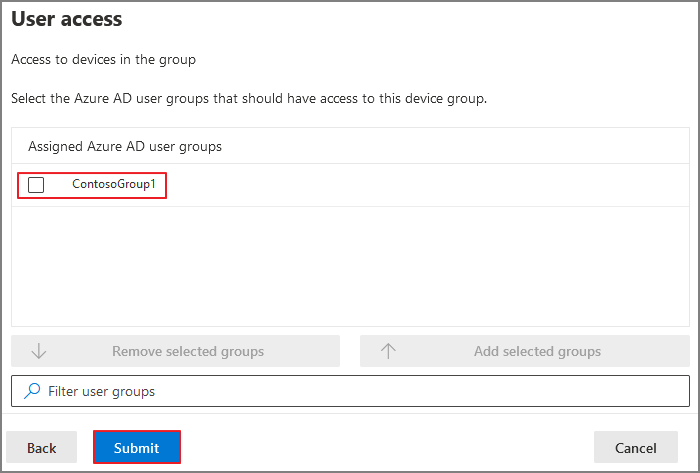Click the magnifier search icon
This screenshot has width=700, height=473.
pyautogui.click(x=32, y=391)
